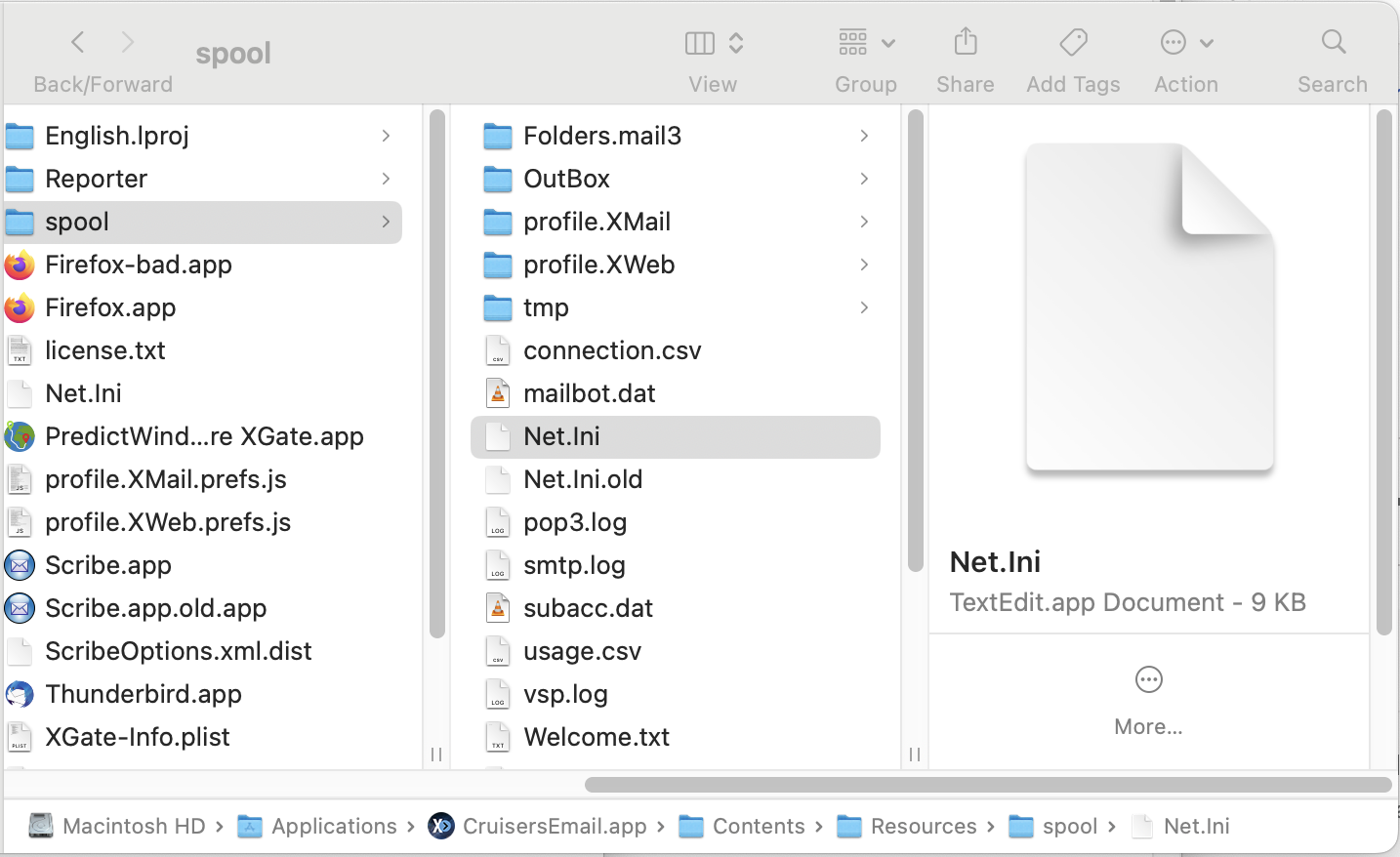This screenshot has height=857, width=1400.
Task: Select the Firefox.app icon
Action: (x=20, y=307)
